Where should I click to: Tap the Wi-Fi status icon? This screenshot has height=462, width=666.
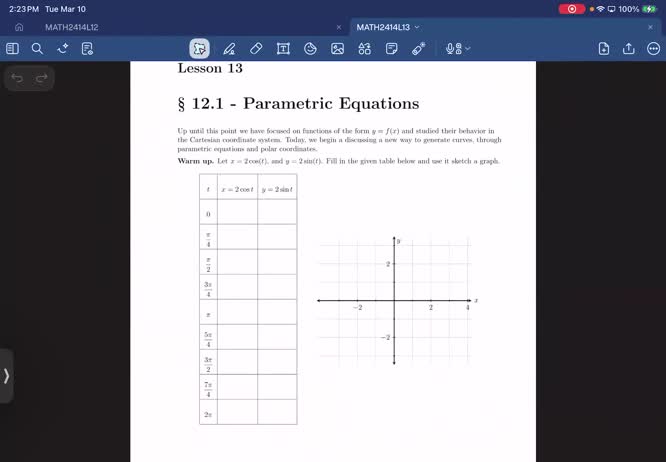[x=600, y=9]
